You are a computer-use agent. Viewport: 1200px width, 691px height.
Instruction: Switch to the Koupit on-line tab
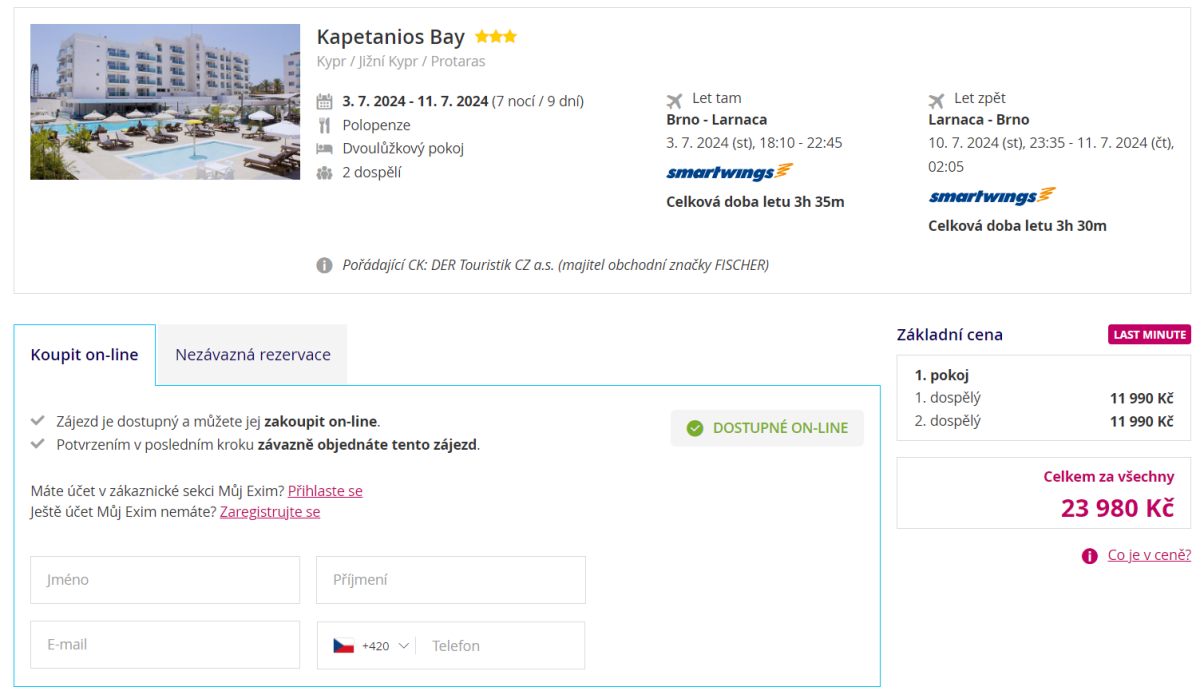[x=85, y=355]
